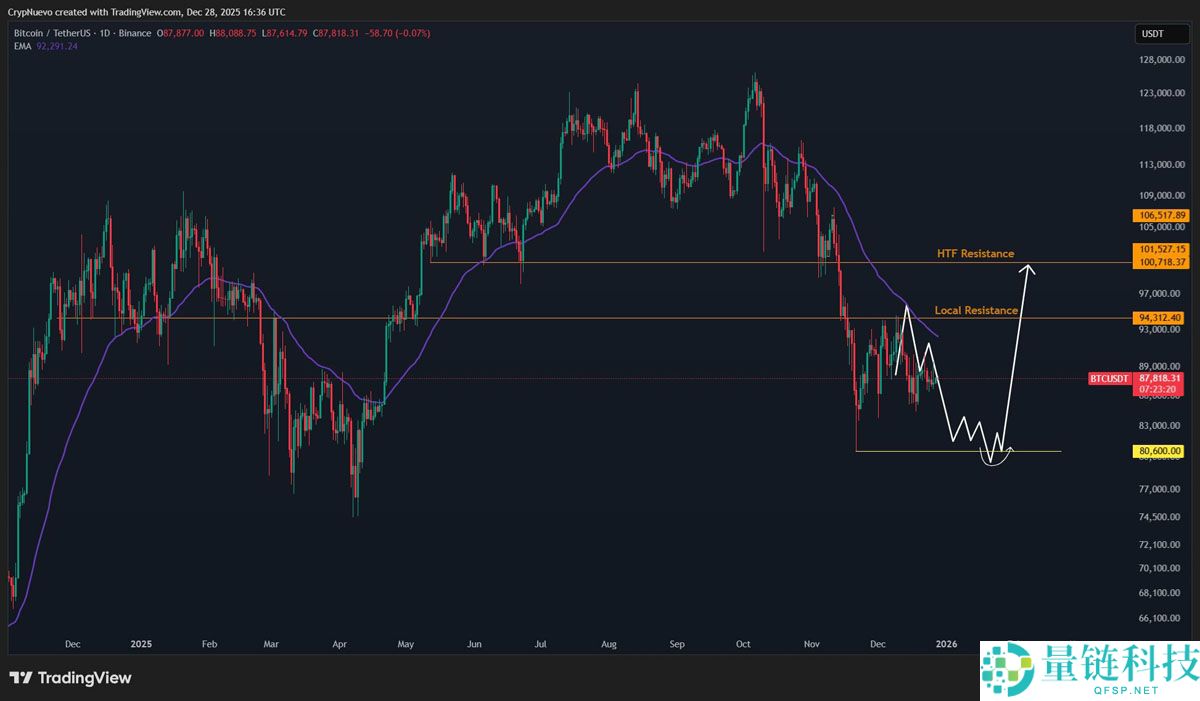Click the 94,312.40 orange price tag

pyautogui.click(x=1160, y=318)
